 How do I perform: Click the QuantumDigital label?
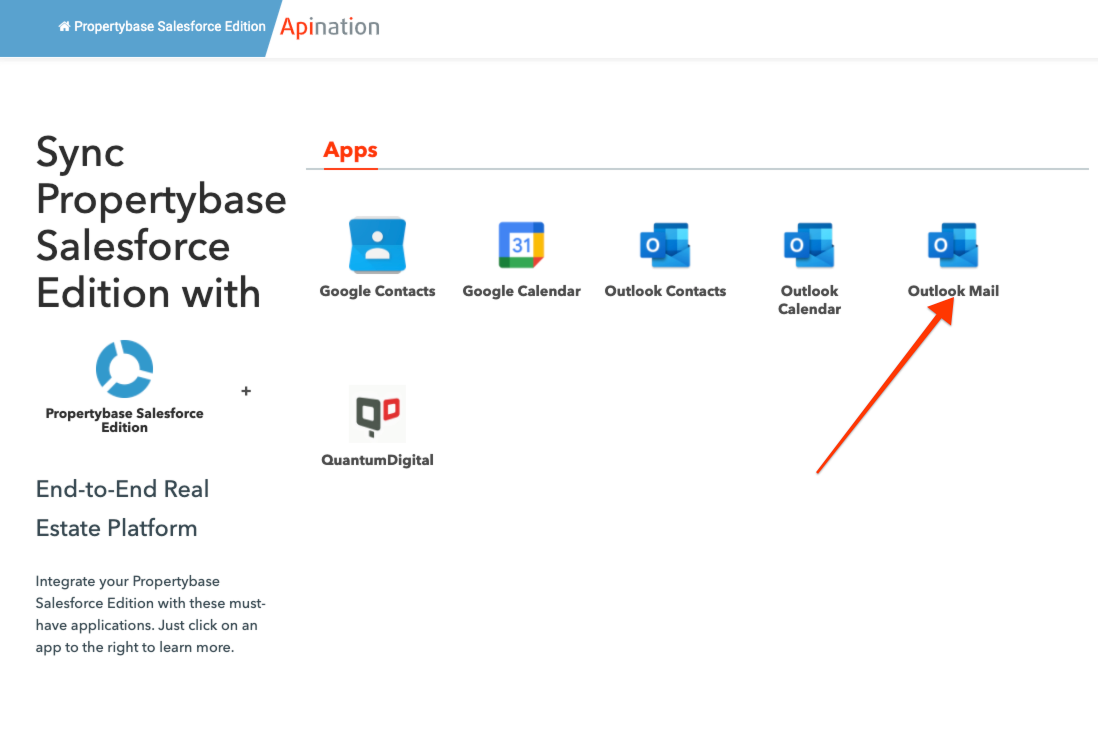click(377, 460)
